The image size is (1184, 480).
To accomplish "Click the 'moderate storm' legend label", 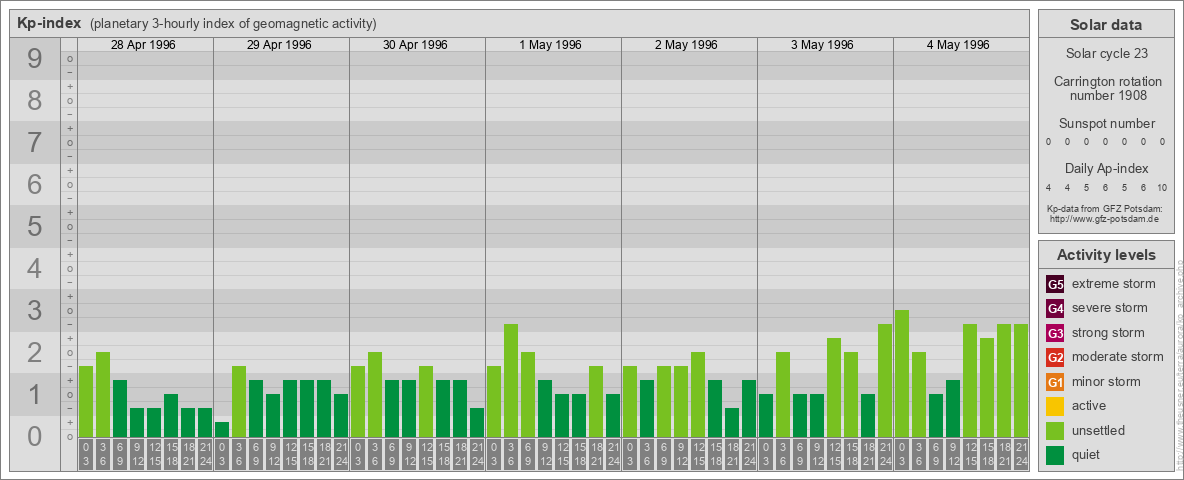I will click(1118, 357).
